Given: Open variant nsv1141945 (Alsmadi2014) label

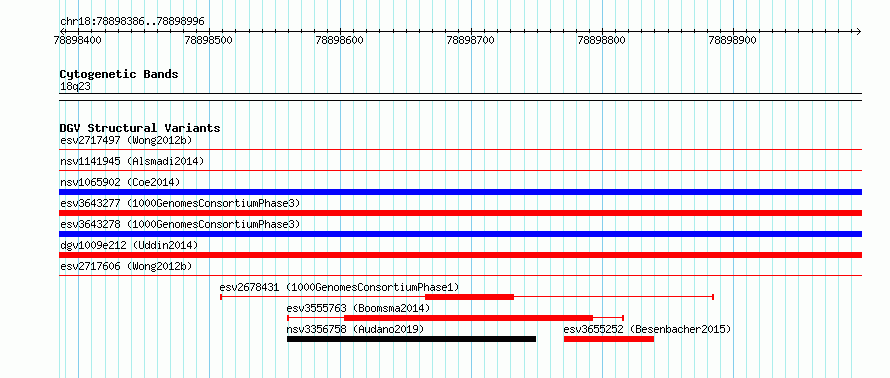Looking at the screenshot, I should (x=132, y=161).
